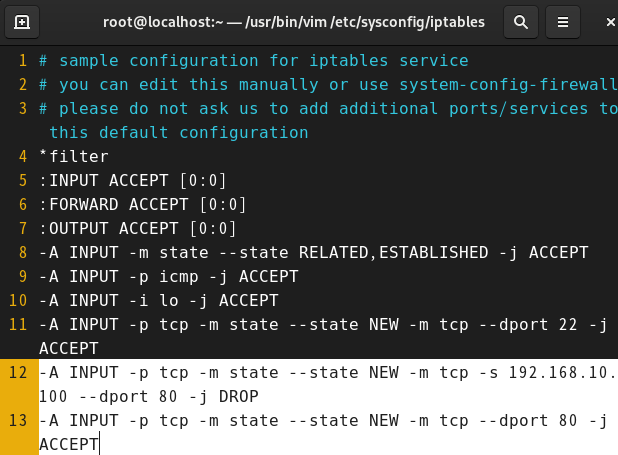
Task: Click 'ports/services' in line 3
Action: tap(518, 108)
